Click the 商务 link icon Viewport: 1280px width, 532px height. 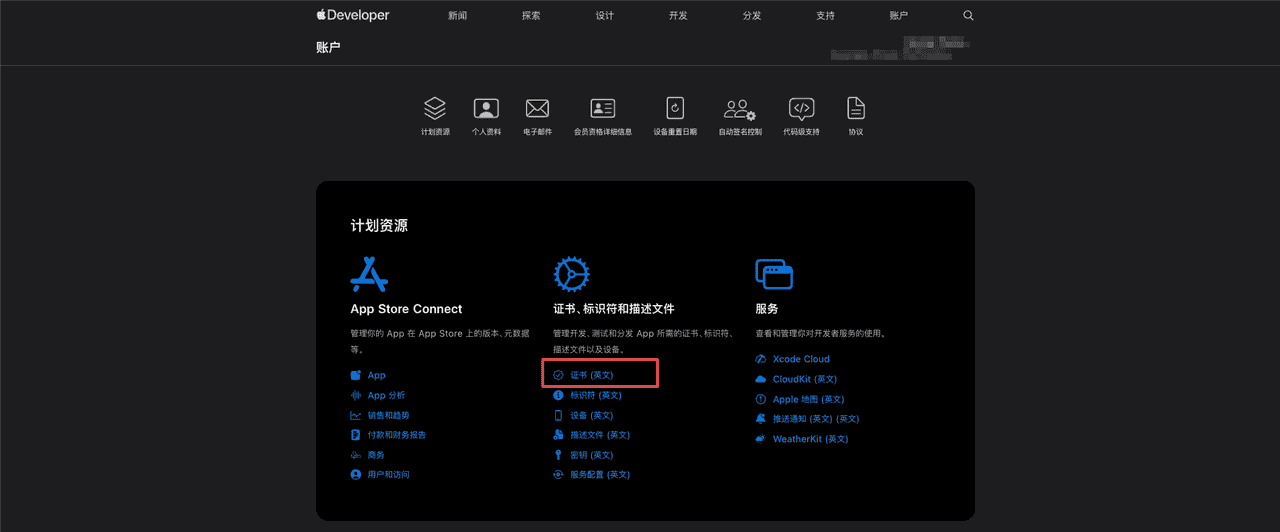point(355,455)
